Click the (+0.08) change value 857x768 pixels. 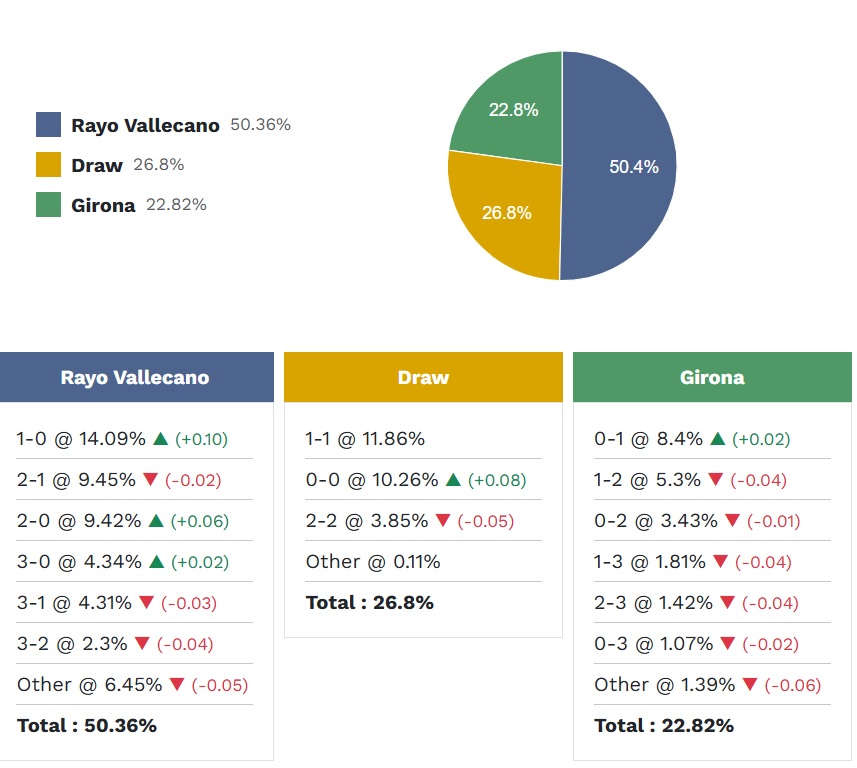tap(497, 480)
